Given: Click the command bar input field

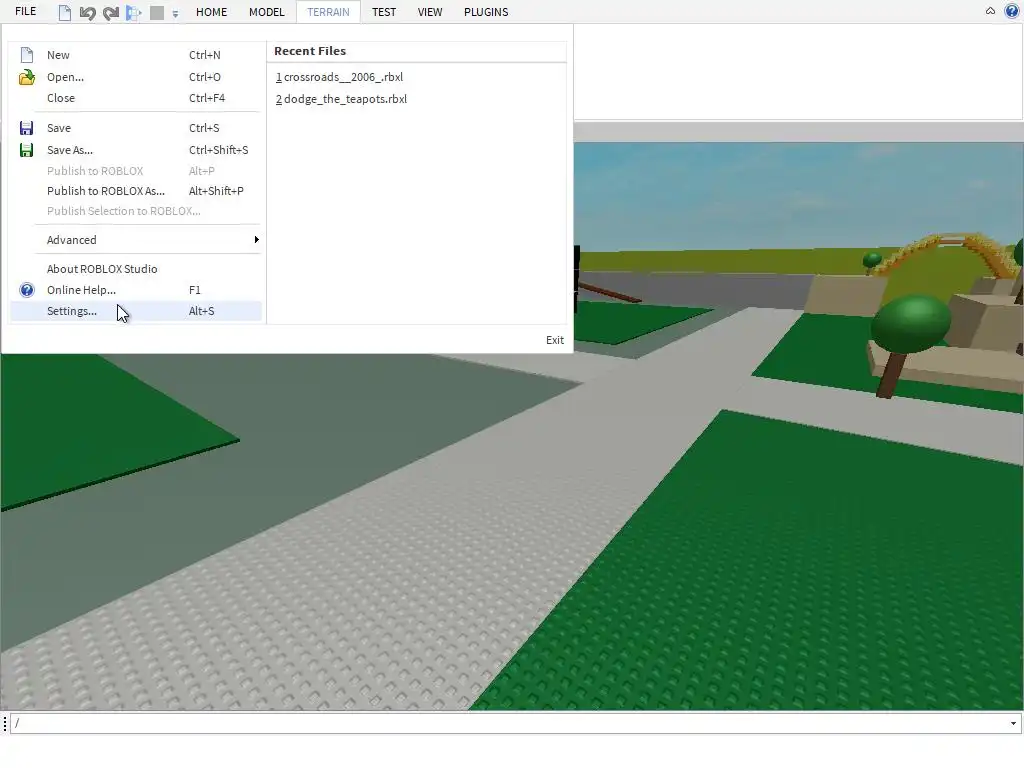Looking at the screenshot, I should pos(510,723).
